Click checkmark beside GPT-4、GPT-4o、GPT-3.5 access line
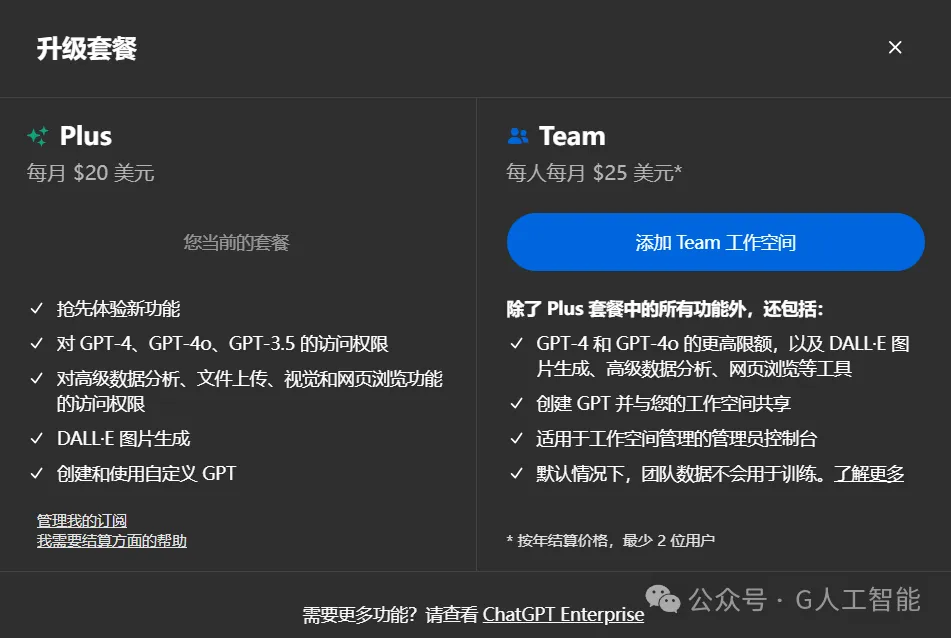The height and width of the screenshot is (638, 951). (36, 343)
